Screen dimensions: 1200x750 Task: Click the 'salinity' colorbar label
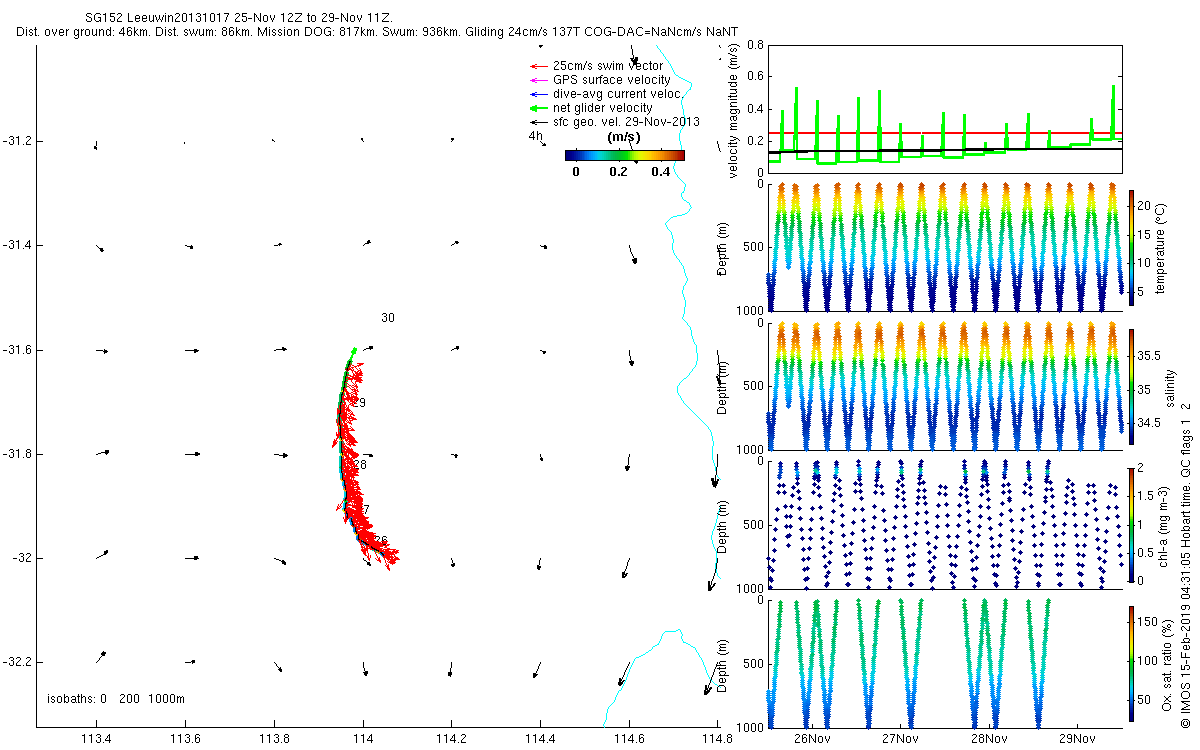coord(1170,387)
